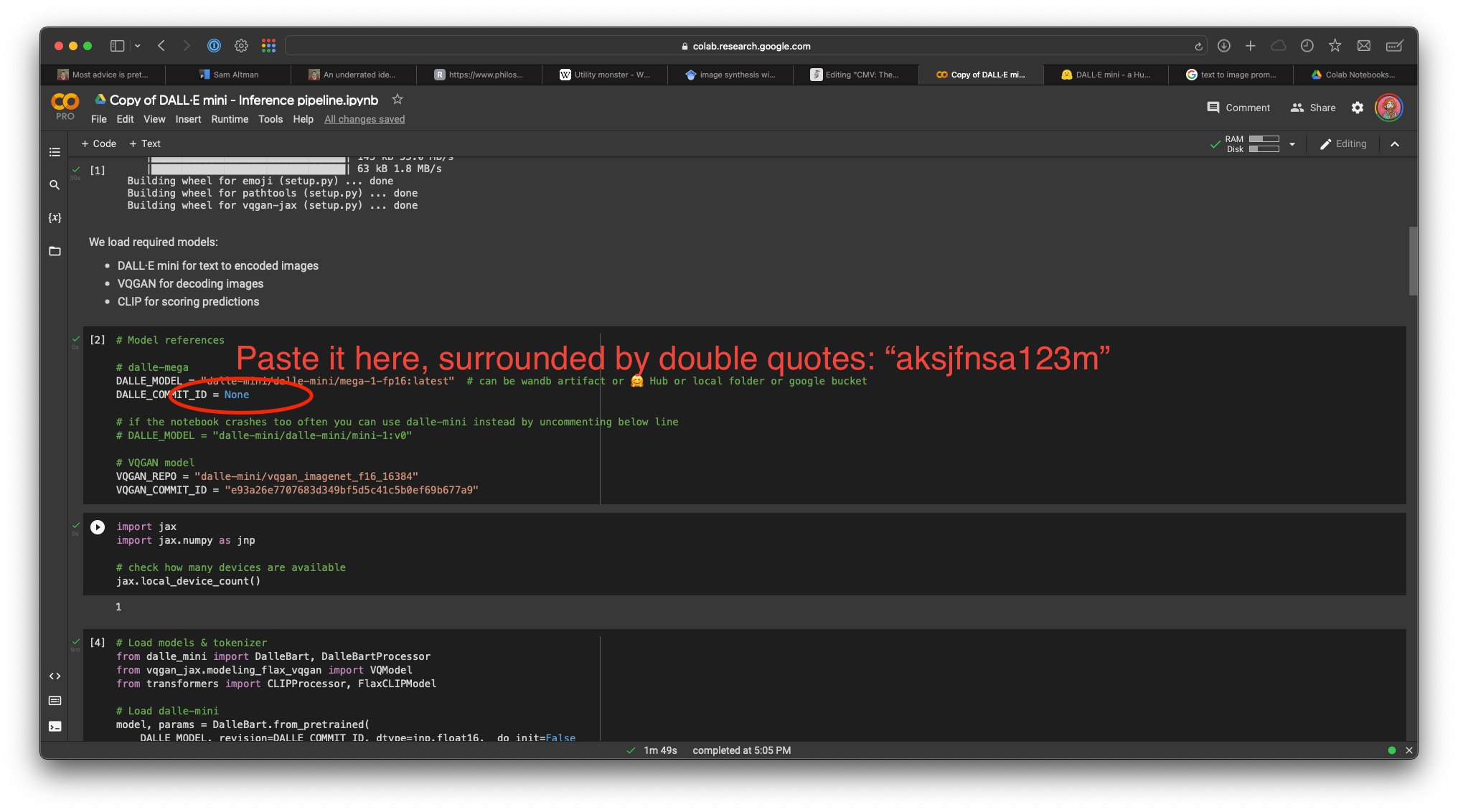Open notebook settings gear icon
The height and width of the screenshot is (812, 1458).
pyautogui.click(x=1357, y=108)
